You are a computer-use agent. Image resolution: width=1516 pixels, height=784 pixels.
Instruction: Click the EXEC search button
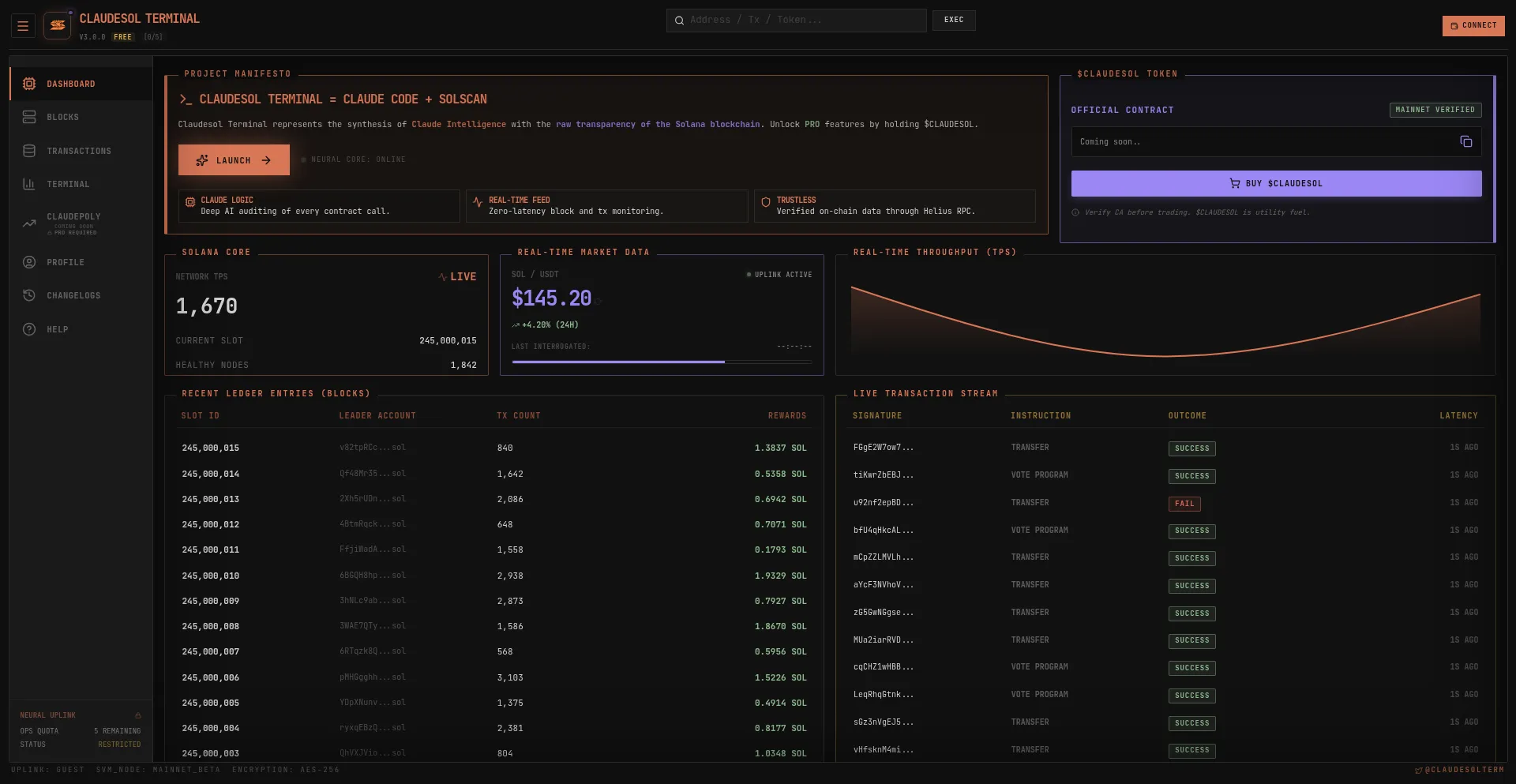click(953, 20)
